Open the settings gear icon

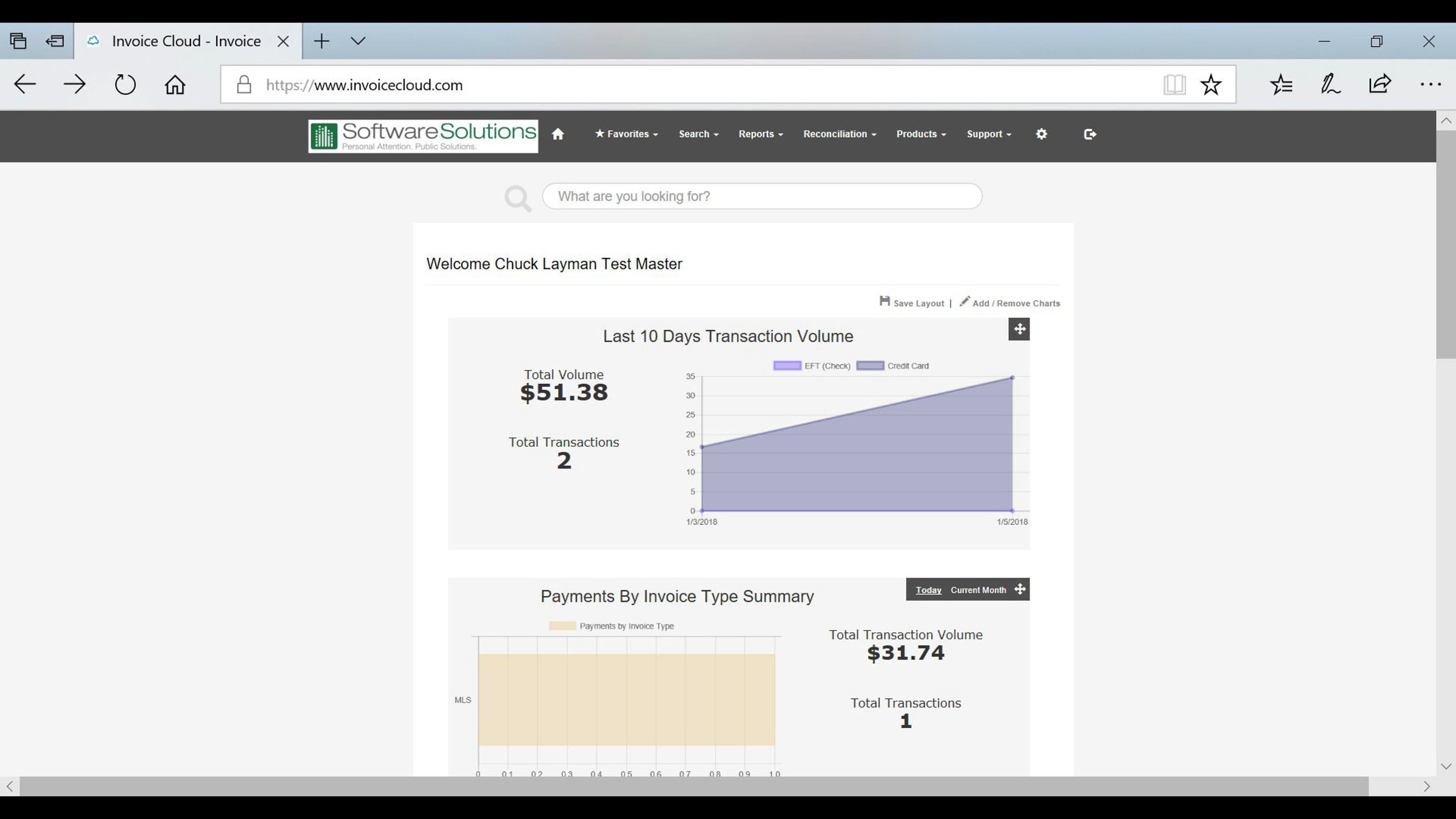coord(1041,134)
